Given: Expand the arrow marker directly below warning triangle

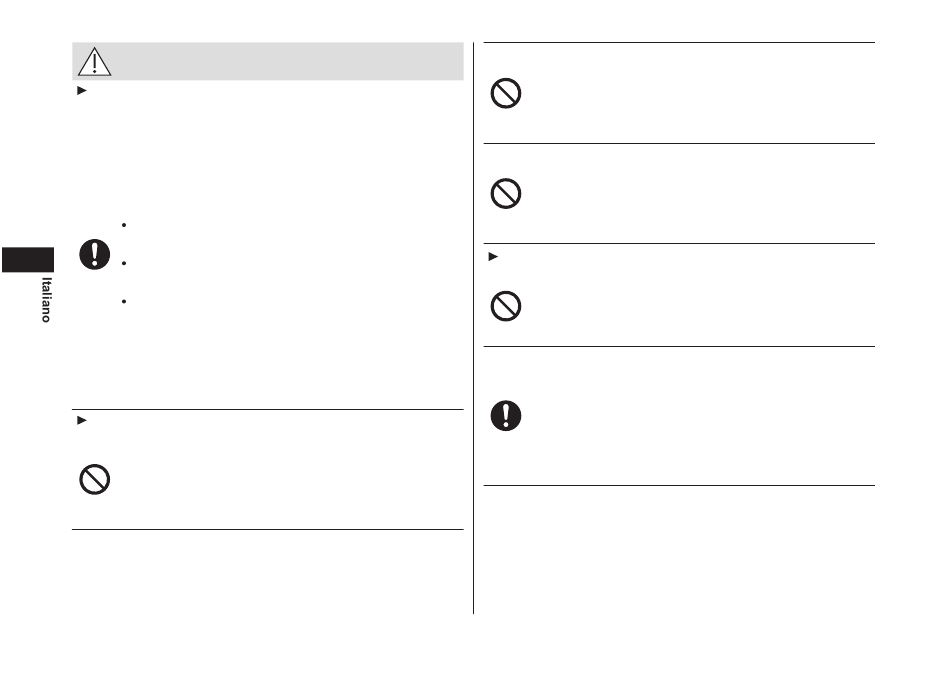Looking at the screenshot, I should click(x=82, y=91).
